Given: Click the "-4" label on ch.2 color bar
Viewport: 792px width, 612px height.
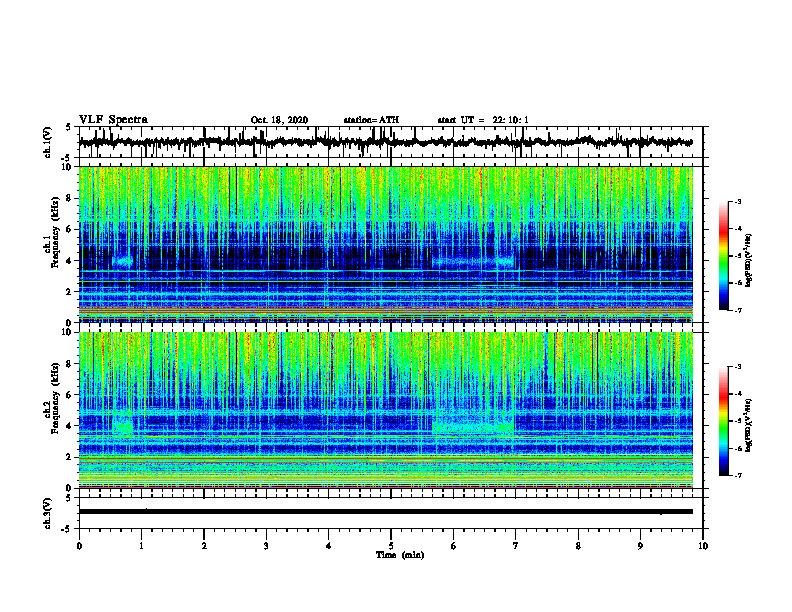Looking at the screenshot, I should 738,393.
